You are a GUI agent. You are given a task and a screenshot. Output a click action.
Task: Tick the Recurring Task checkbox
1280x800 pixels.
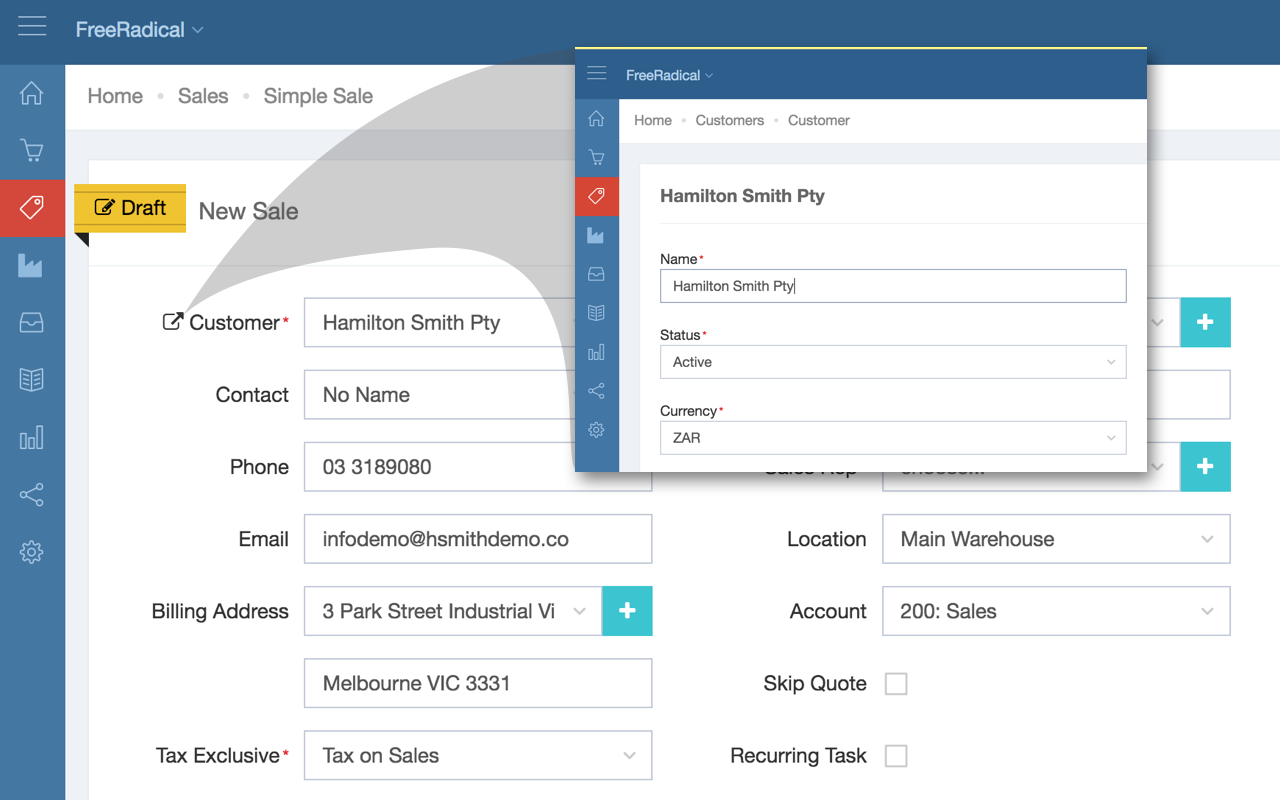coord(896,756)
